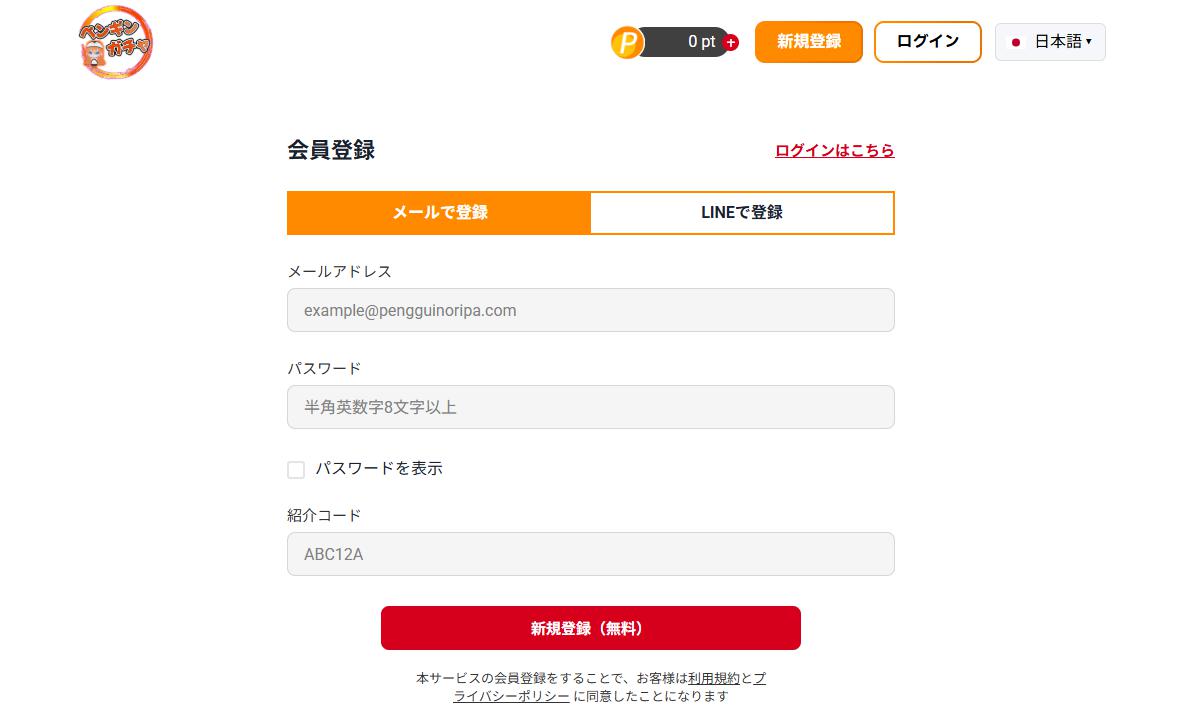
Task: Click the language dropdown arrow caret
Action: (1089, 42)
